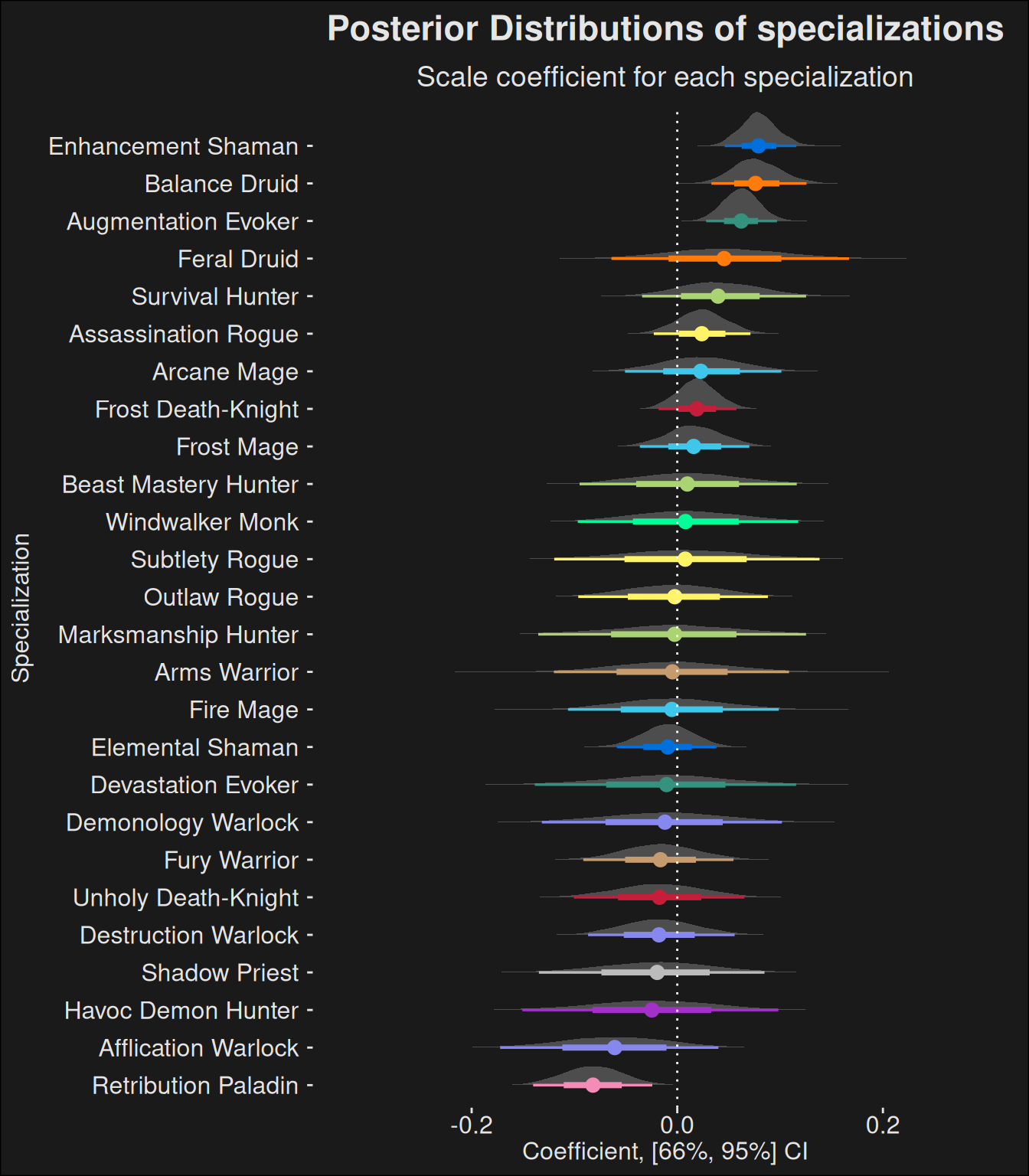The height and width of the screenshot is (1176, 1029).
Task: Select the Frost Death-Knight red median dot
Action: pos(696,409)
